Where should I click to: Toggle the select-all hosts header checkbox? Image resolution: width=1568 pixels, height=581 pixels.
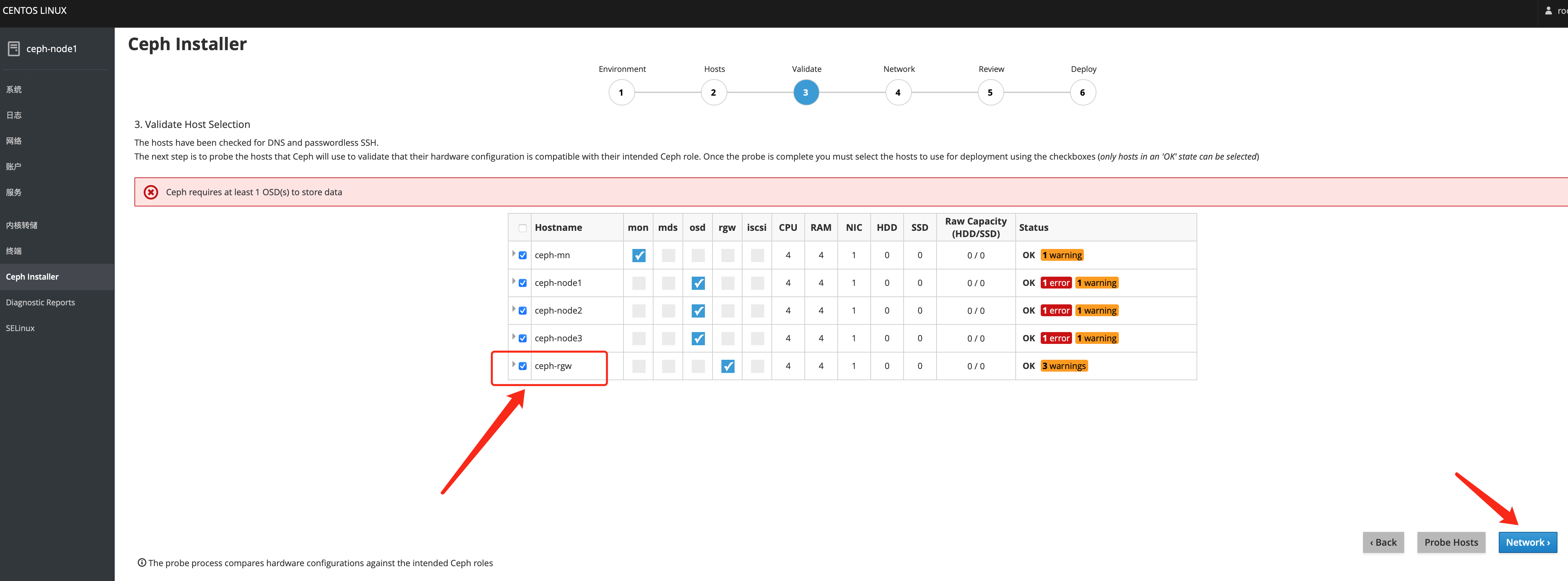pos(522,229)
